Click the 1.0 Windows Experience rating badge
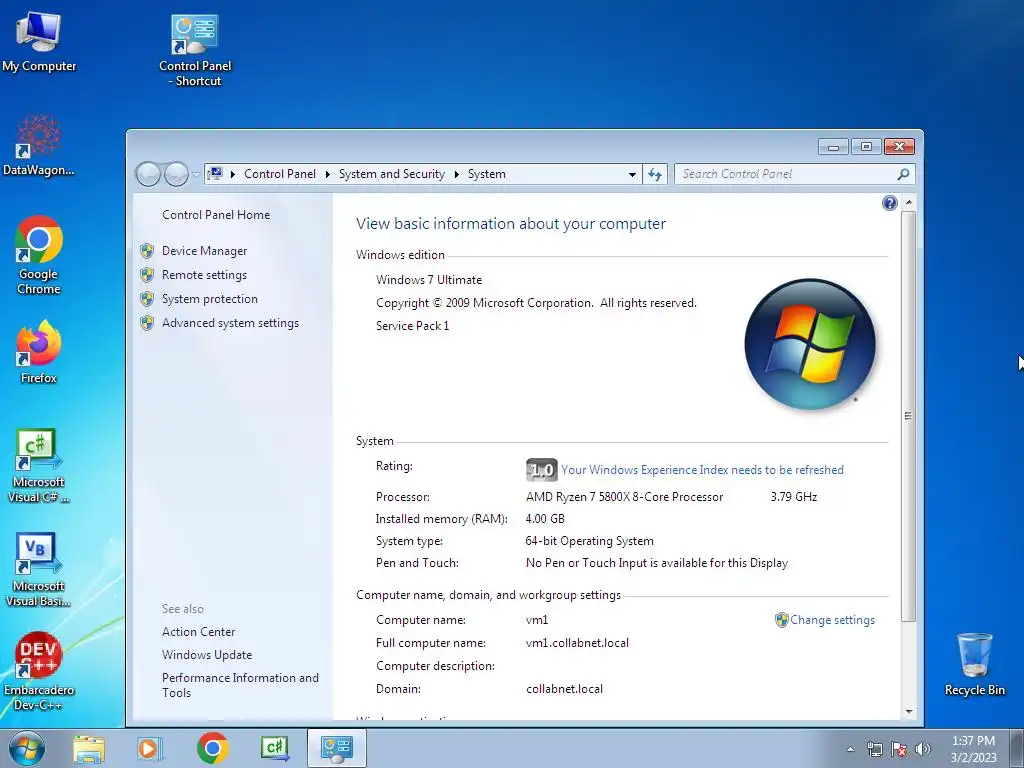 click(541, 470)
